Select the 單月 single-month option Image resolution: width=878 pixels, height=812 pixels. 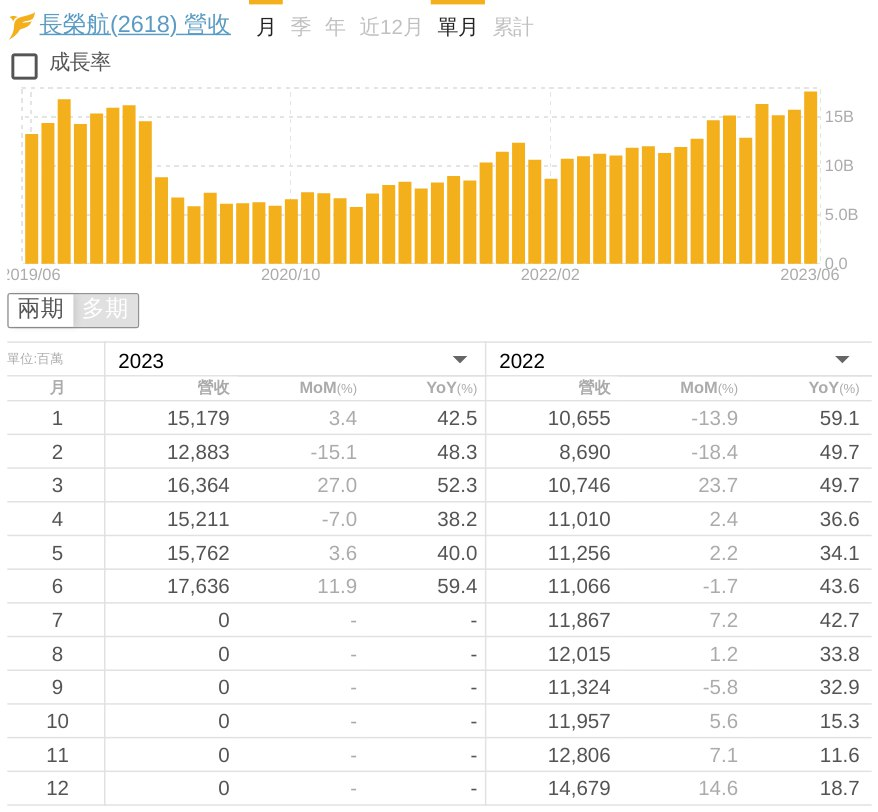coord(457,27)
